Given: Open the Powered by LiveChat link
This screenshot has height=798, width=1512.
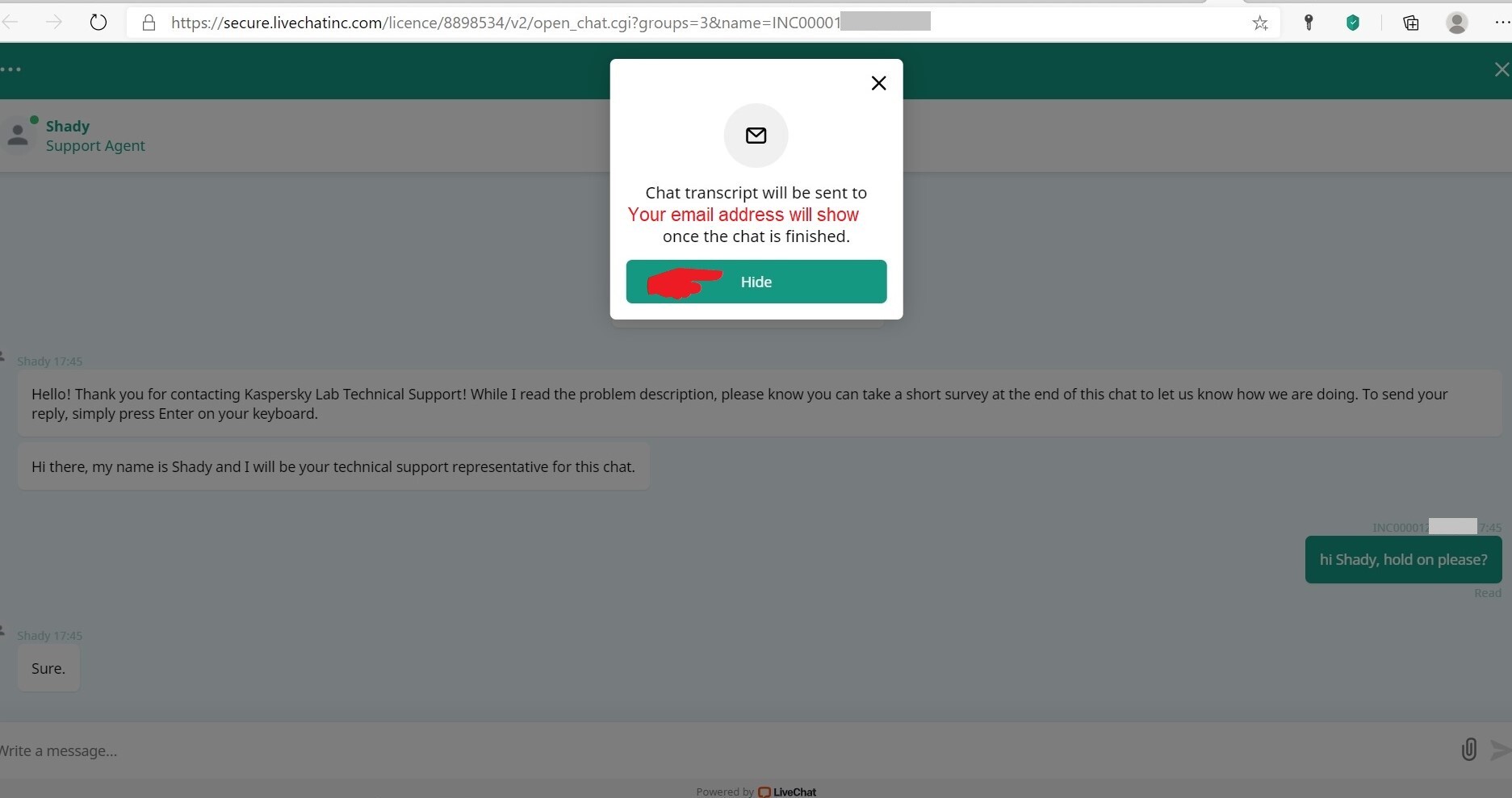Looking at the screenshot, I should pos(756,792).
